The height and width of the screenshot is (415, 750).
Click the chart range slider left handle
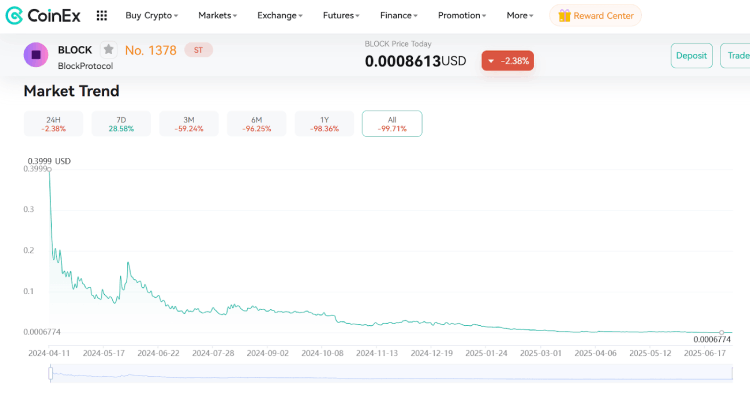coord(50,373)
